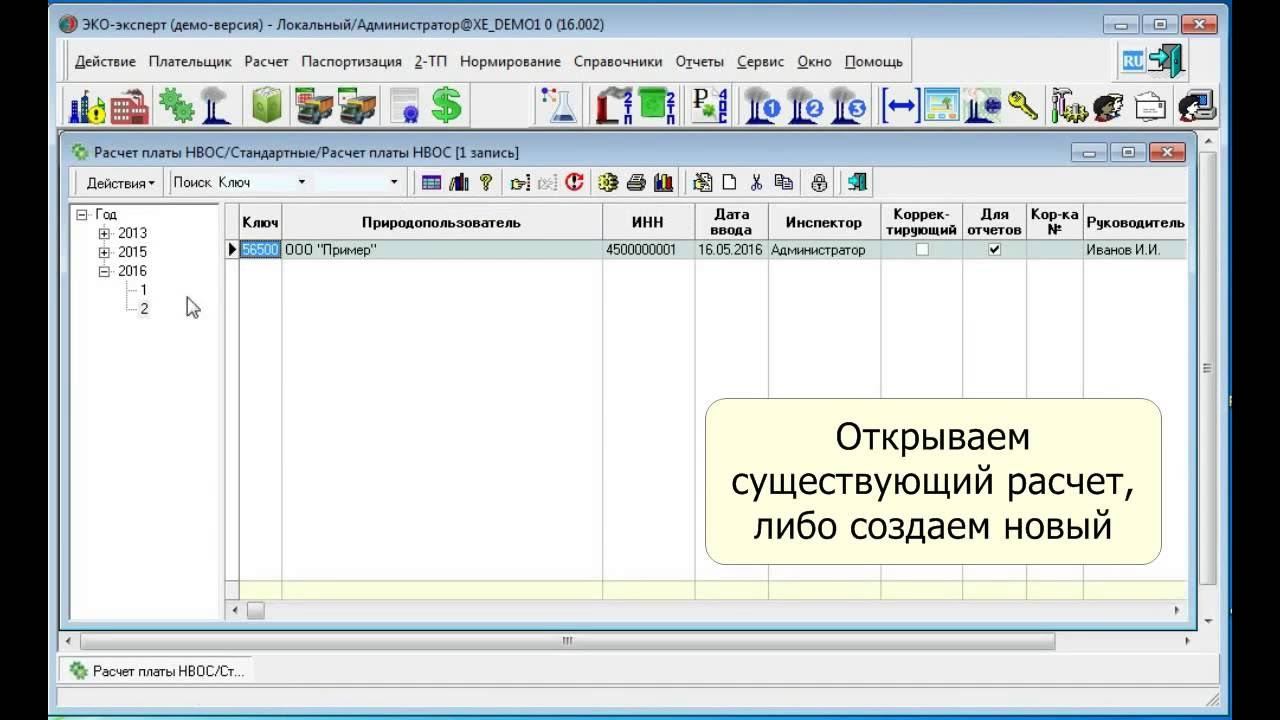The image size is (1280, 720).
Task: Click the city with warning sign icon
Action: click(88, 105)
